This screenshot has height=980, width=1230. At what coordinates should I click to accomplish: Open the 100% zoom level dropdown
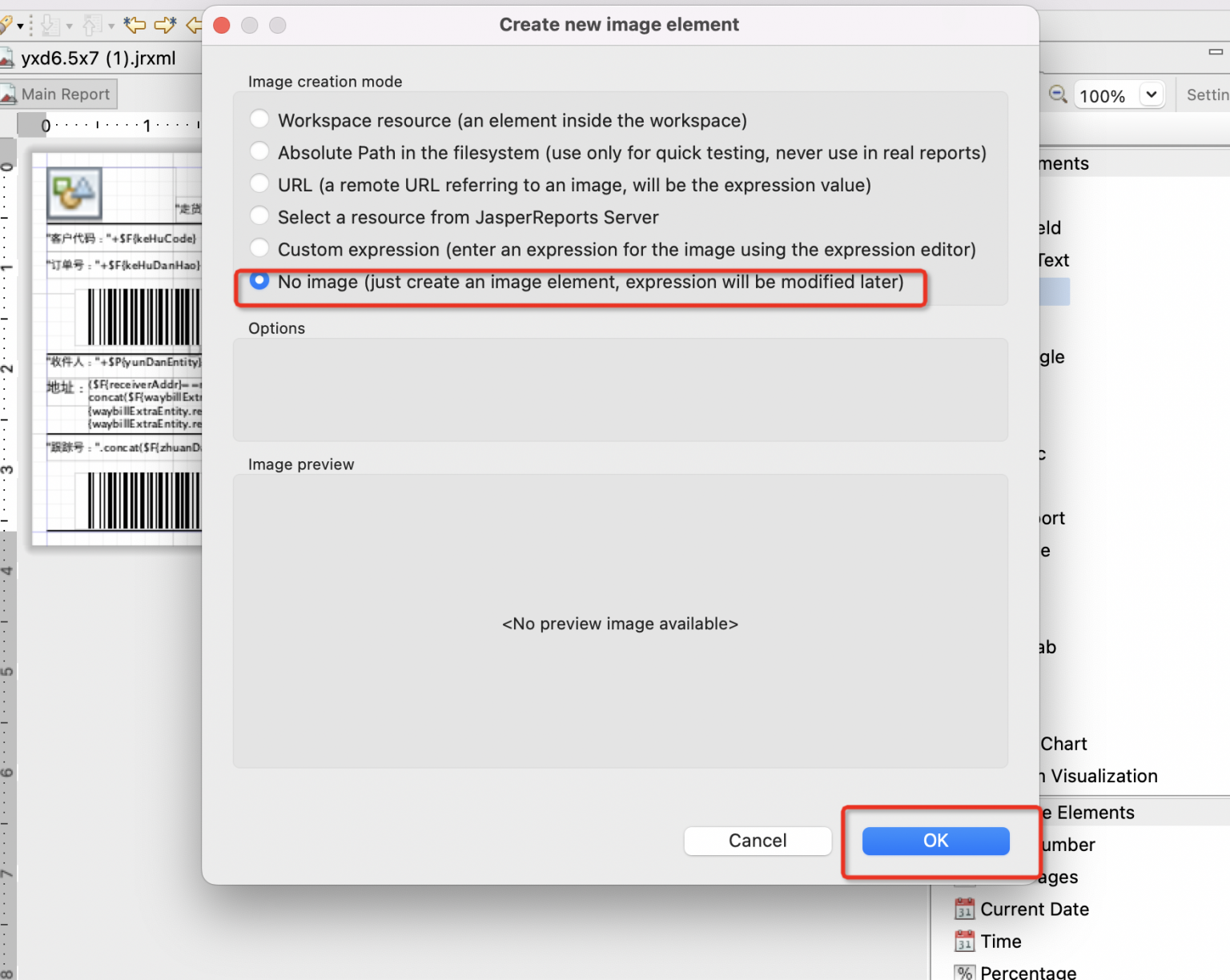click(1151, 94)
